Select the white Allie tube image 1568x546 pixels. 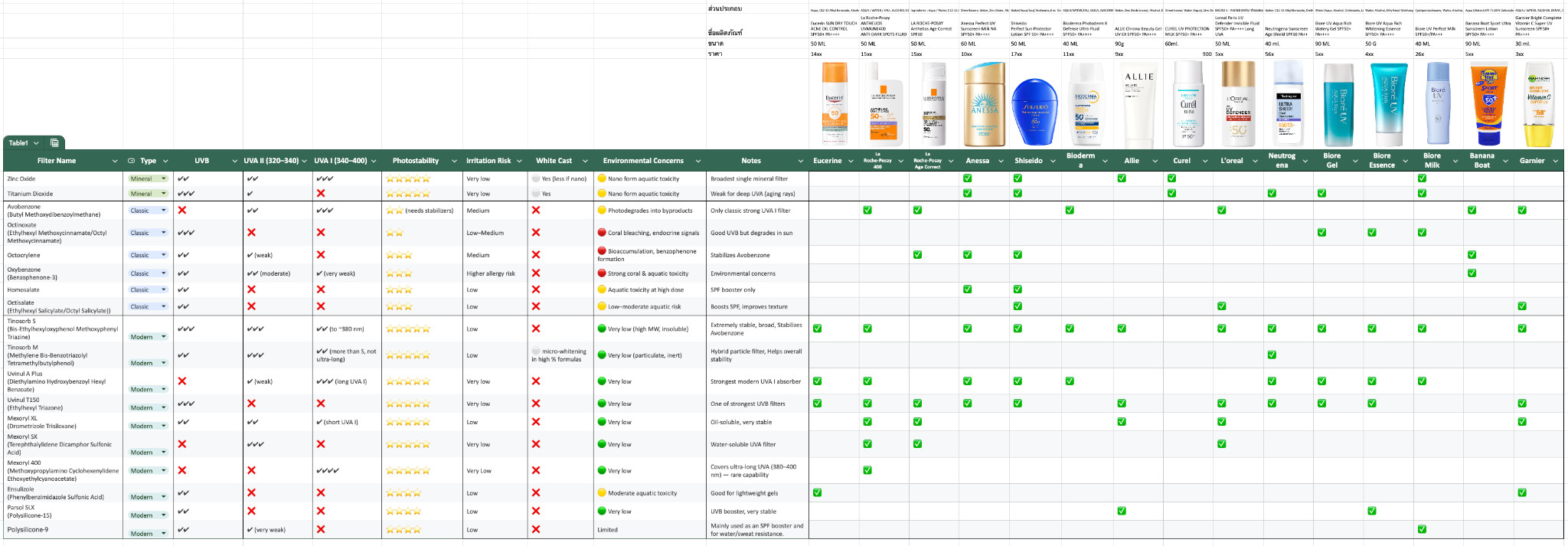click(x=1138, y=106)
